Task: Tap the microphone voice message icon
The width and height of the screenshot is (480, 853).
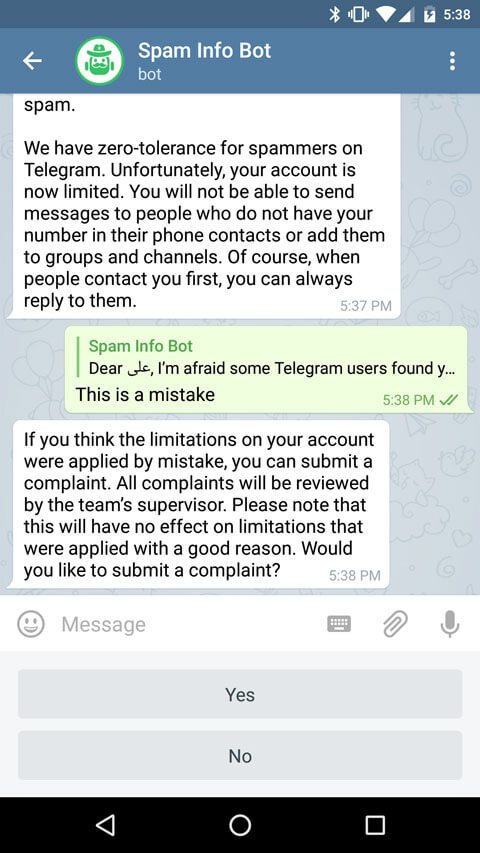Action: coord(450,624)
